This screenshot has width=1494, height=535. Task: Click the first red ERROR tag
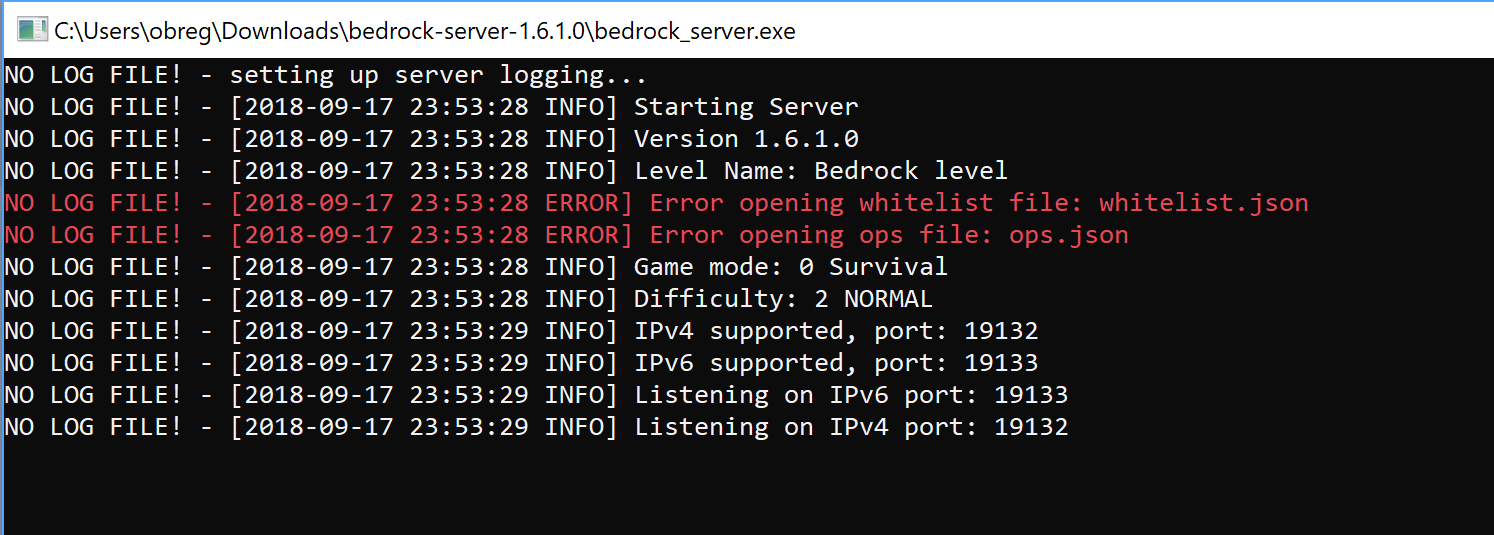tap(588, 203)
